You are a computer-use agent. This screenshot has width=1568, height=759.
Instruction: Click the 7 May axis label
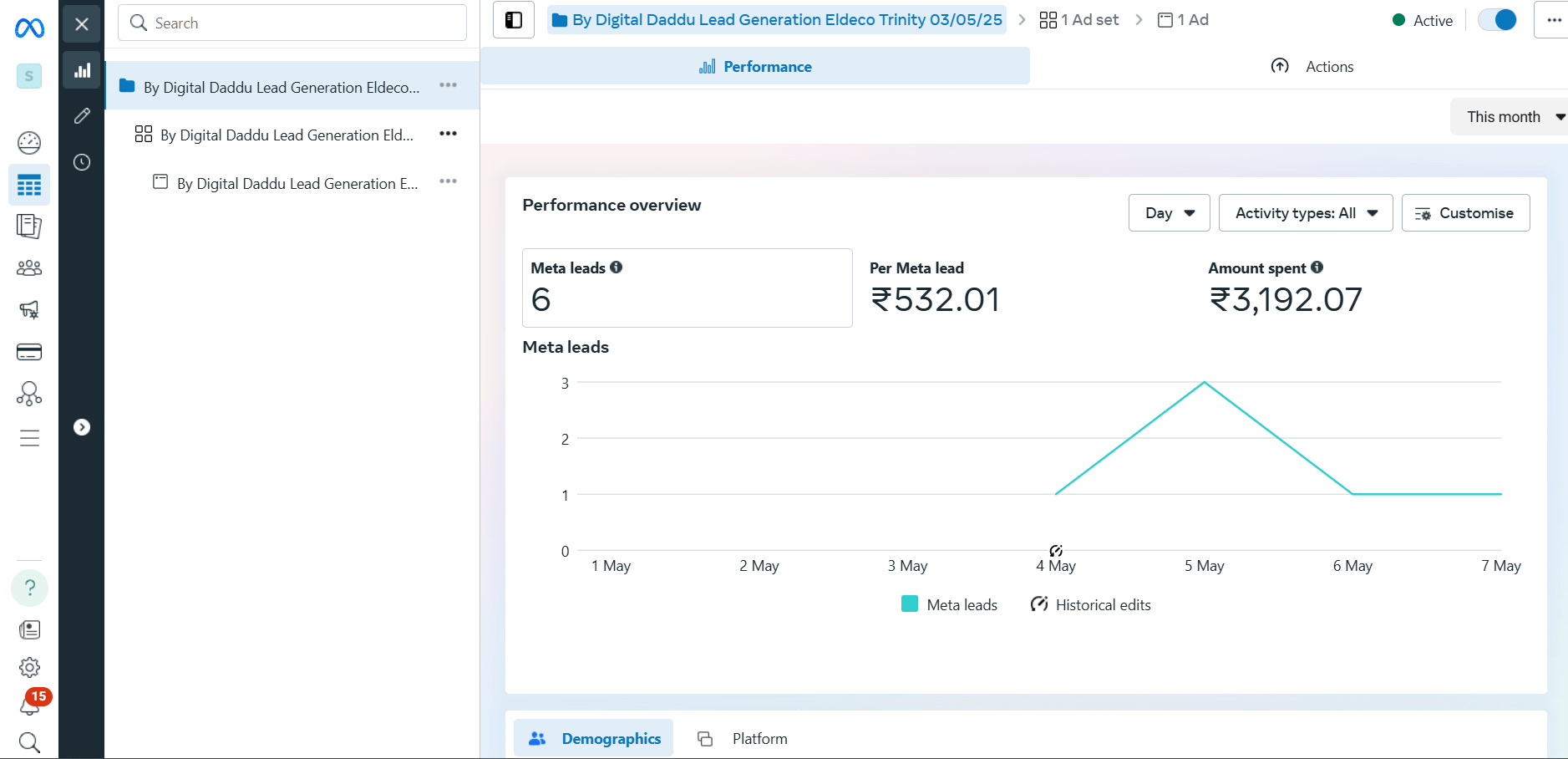tap(1501, 566)
